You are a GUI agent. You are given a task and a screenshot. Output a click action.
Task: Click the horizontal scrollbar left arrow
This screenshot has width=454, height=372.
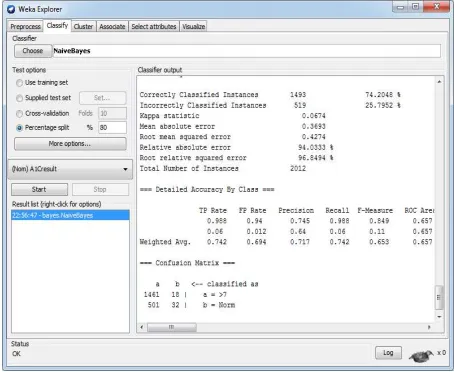click(x=142, y=327)
